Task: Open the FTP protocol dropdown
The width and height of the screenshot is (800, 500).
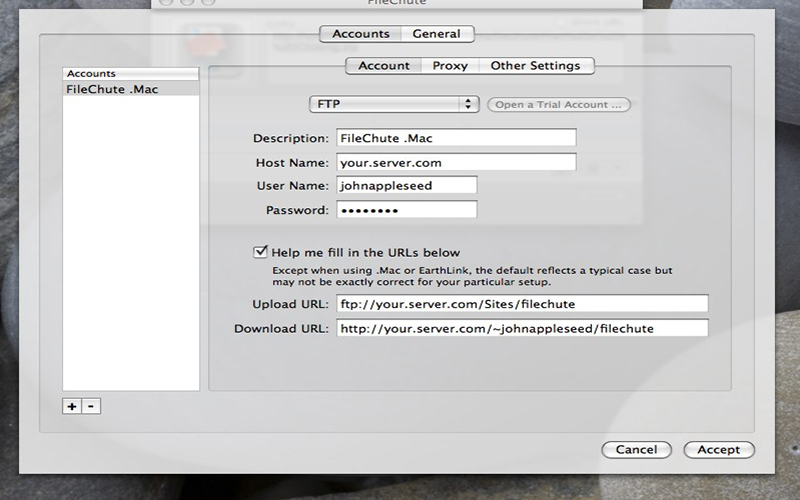Action: click(x=394, y=104)
